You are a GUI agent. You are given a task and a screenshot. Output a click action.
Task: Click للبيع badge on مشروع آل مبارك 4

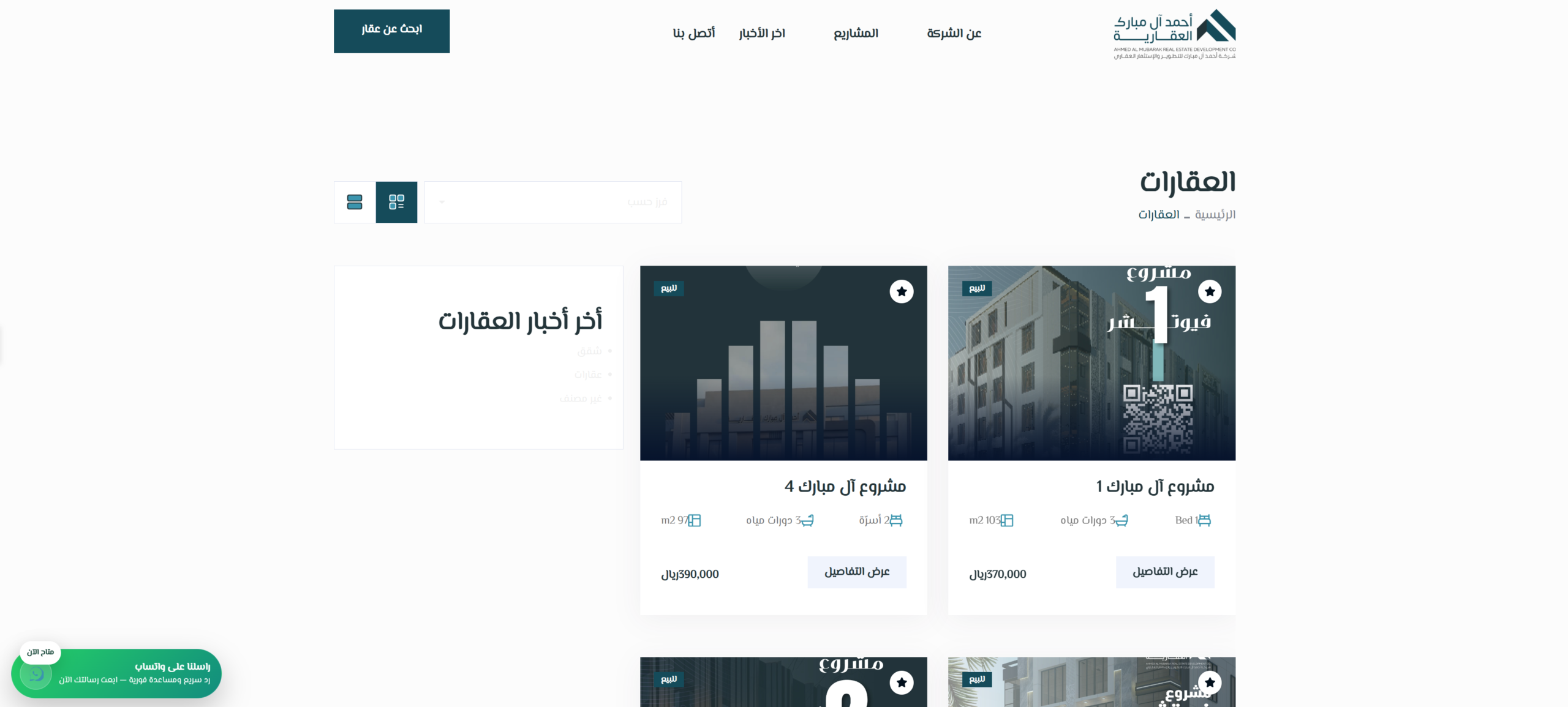669,288
